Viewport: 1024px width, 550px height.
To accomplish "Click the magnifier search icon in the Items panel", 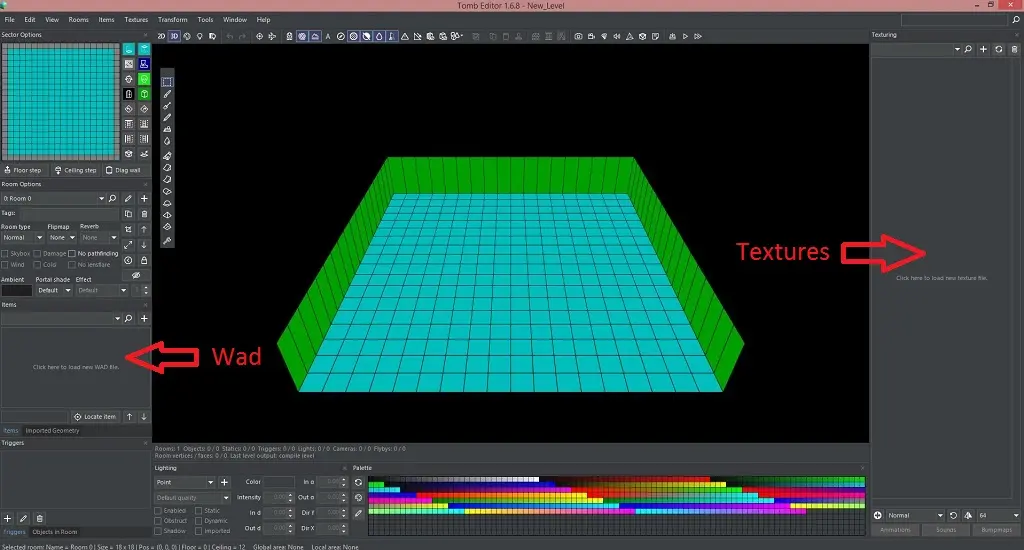I will [128, 318].
